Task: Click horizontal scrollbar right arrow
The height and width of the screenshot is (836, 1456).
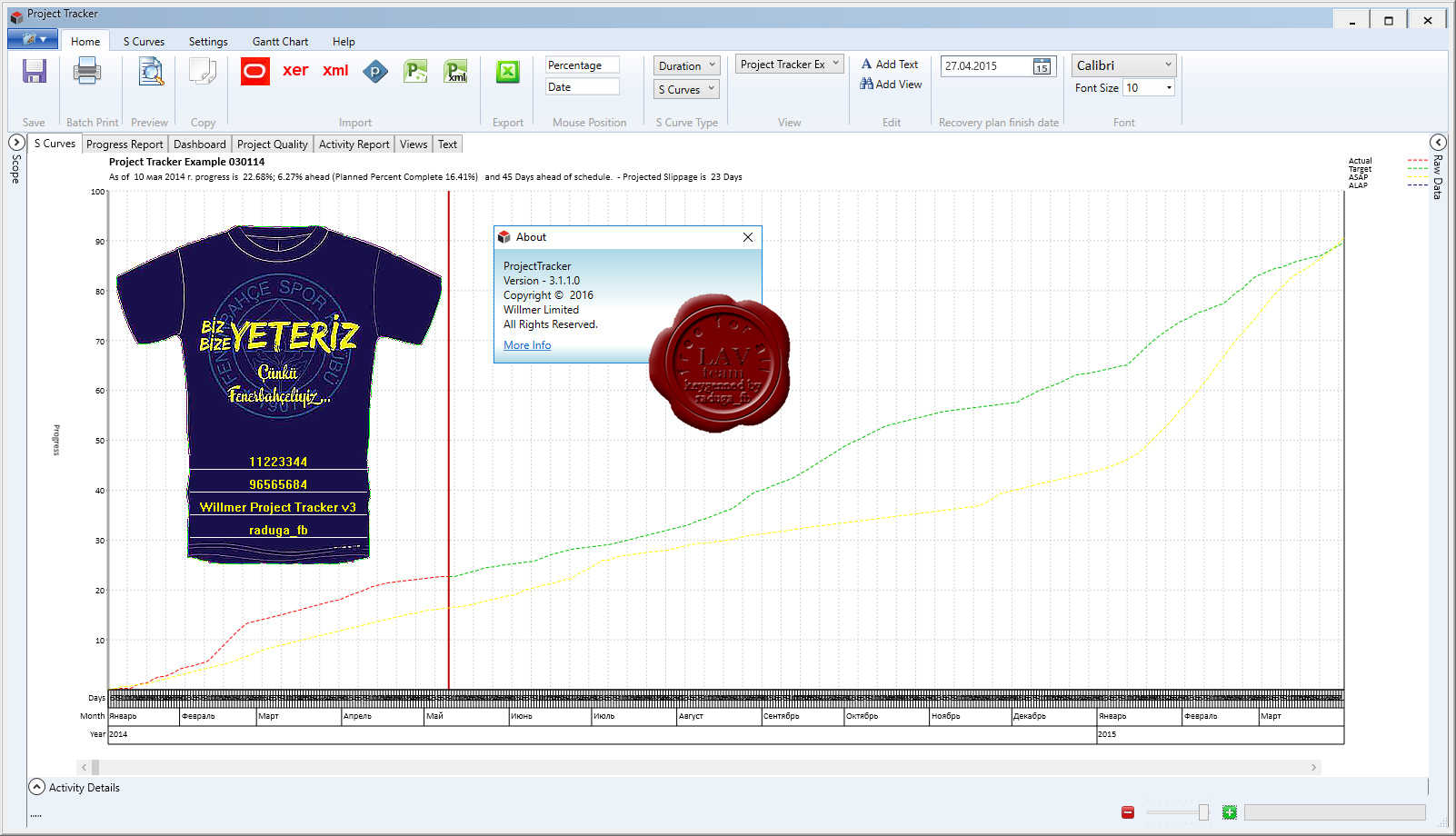Action: pyautogui.click(x=1313, y=768)
